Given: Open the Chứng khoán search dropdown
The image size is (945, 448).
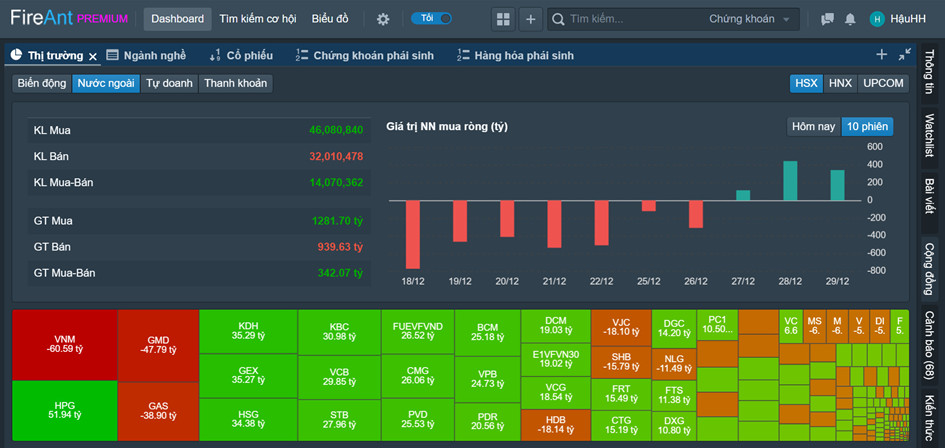Looking at the screenshot, I should click(748, 19).
